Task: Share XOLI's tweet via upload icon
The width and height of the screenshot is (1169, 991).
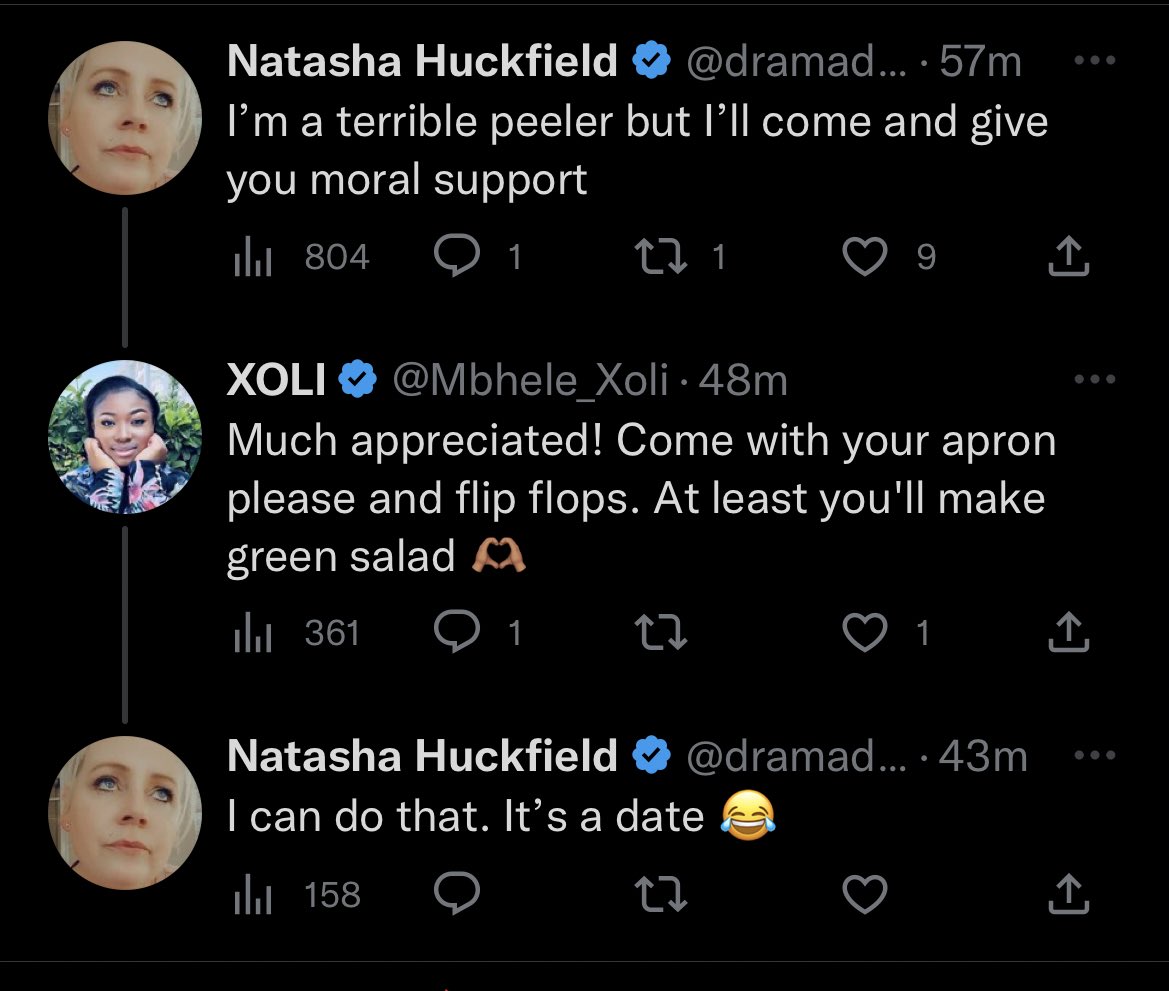Action: (x=1069, y=632)
